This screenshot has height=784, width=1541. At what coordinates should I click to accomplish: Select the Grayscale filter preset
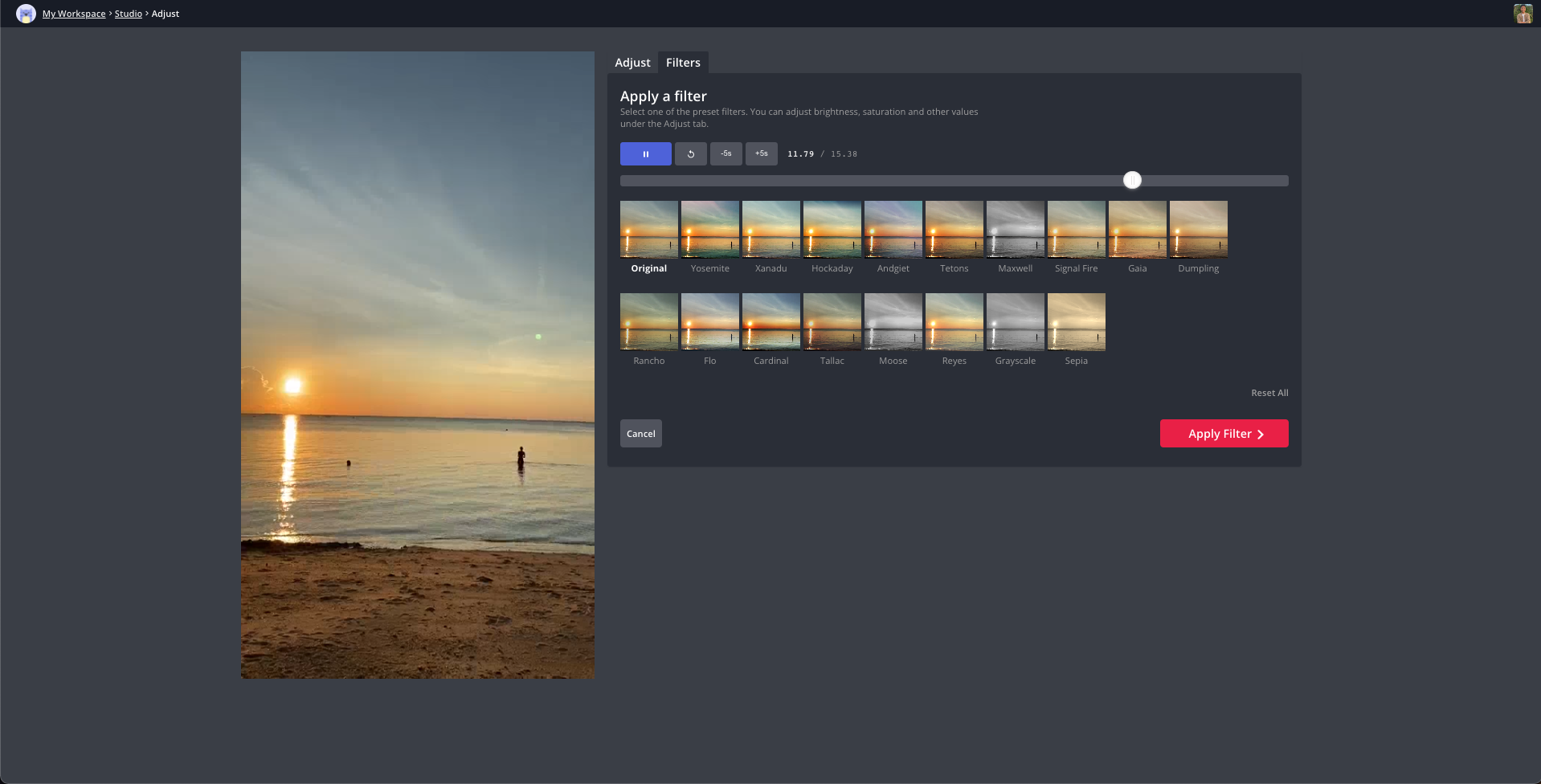pos(1015,322)
